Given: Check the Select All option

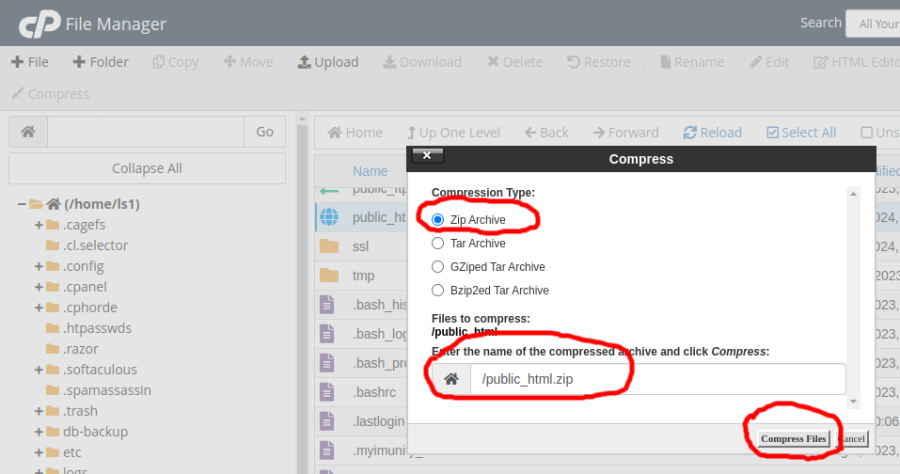Looking at the screenshot, I should click(x=773, y=132).
